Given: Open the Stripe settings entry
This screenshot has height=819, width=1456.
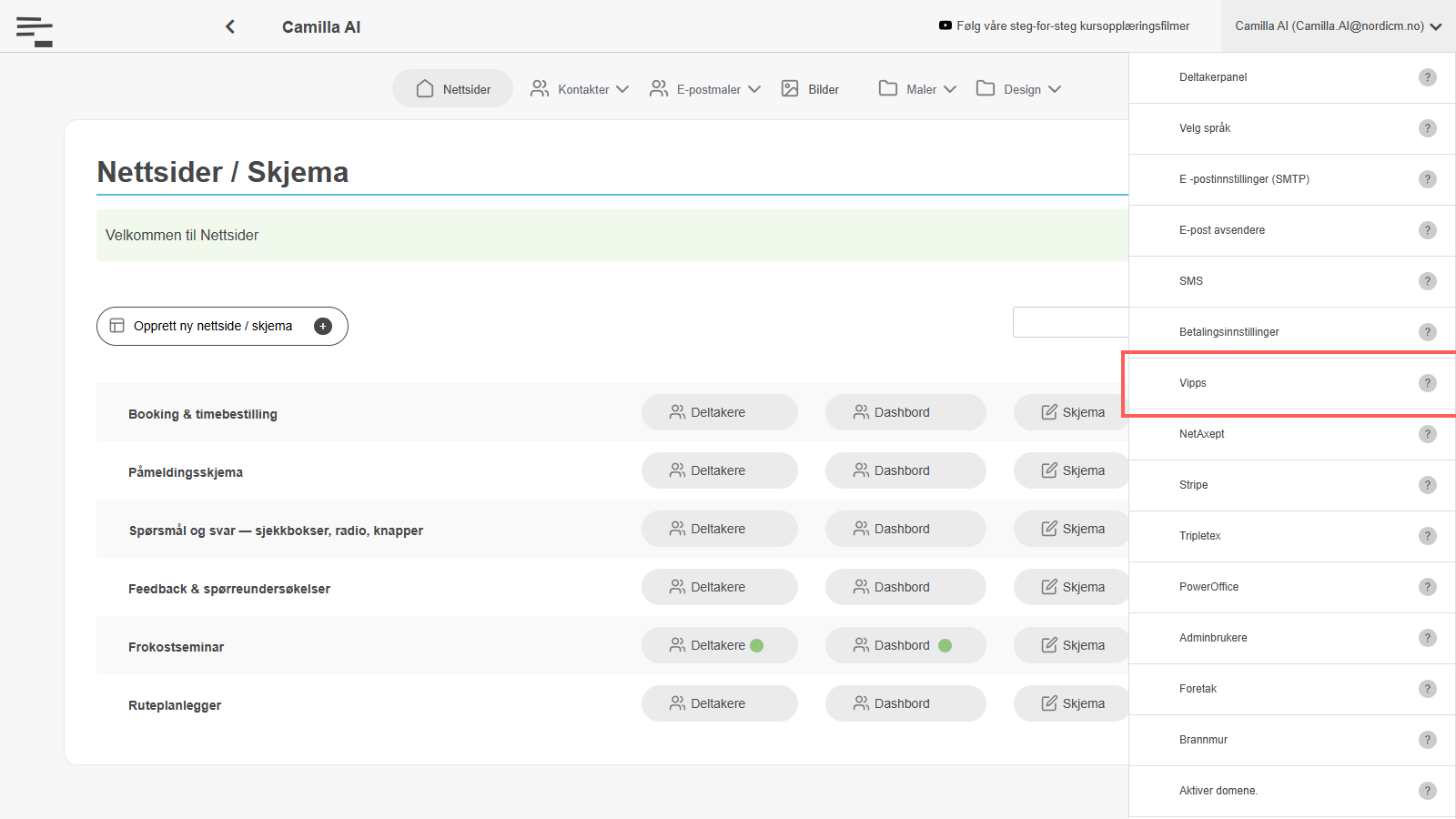Looking at the screenshot, I should coord(1292,485).
